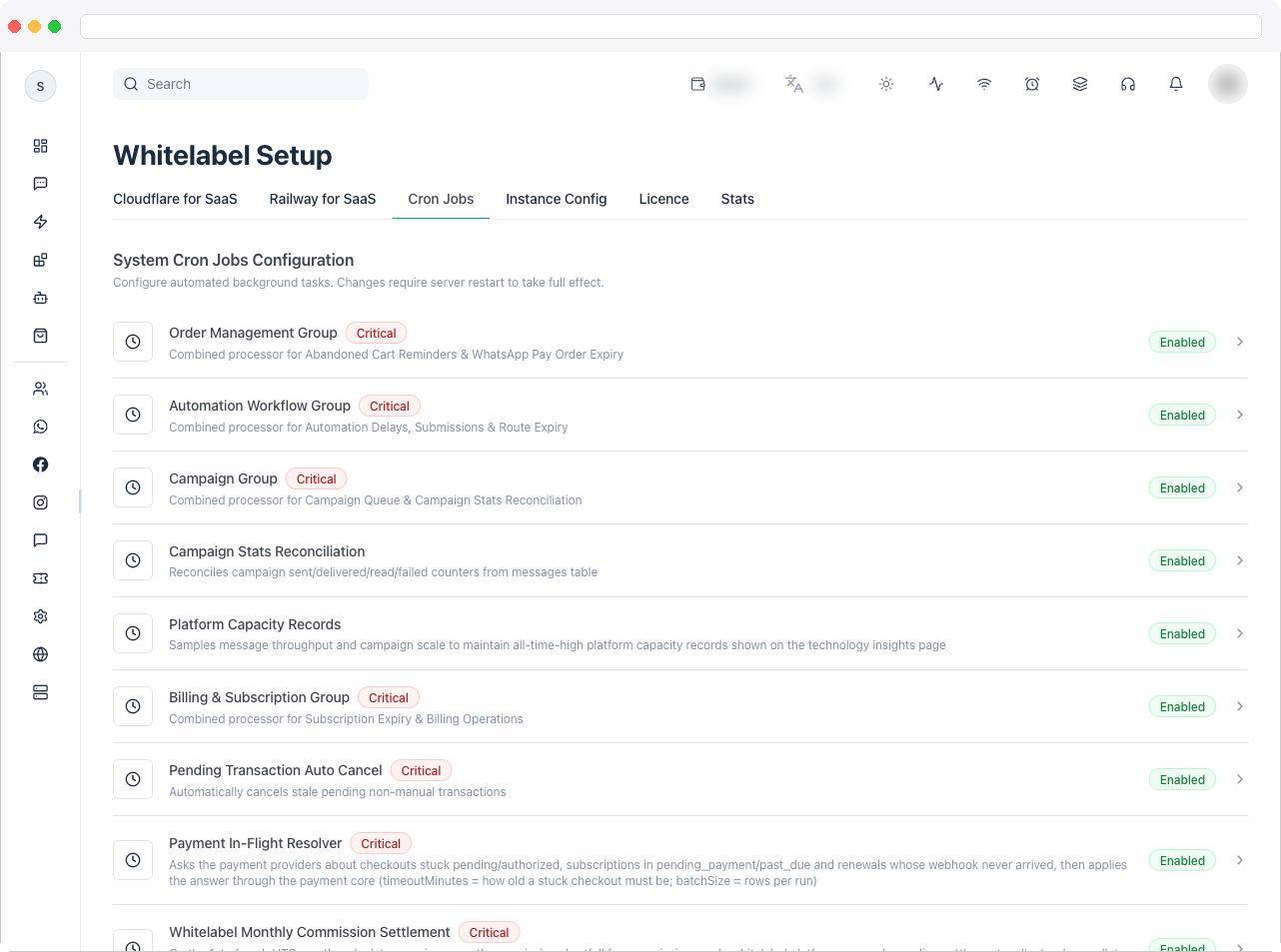Toggle the sun light/dark theme icon
Image resolution: width=1281 pixels, height=952 pixels.
click(x=886, y=84)
